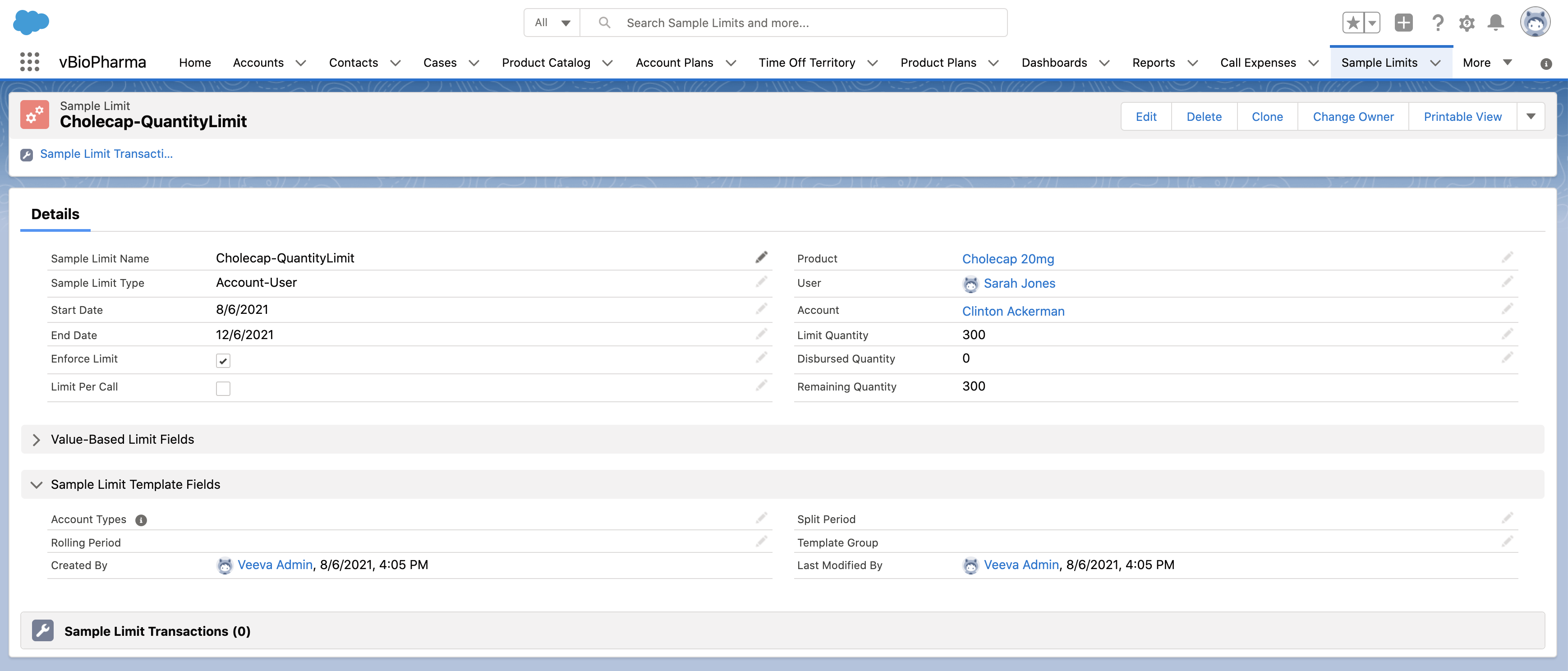Open more actions dropdown beside Printable View

click(1530, 116)
